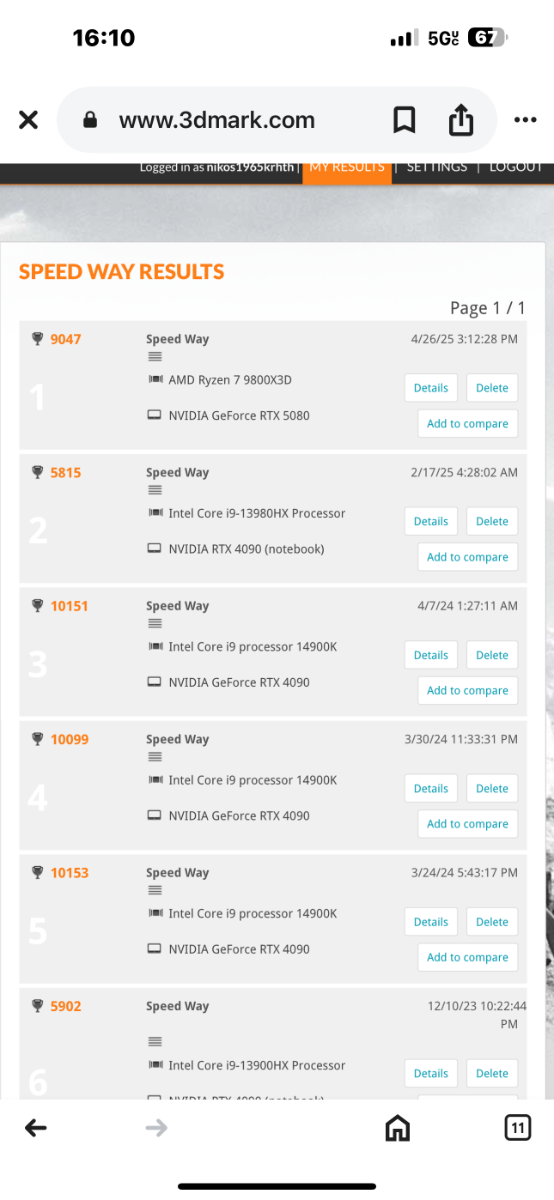Viewport: 554px width, 1200px height.
Task: Add the 10151 result to compare
Action: (468, 691)
